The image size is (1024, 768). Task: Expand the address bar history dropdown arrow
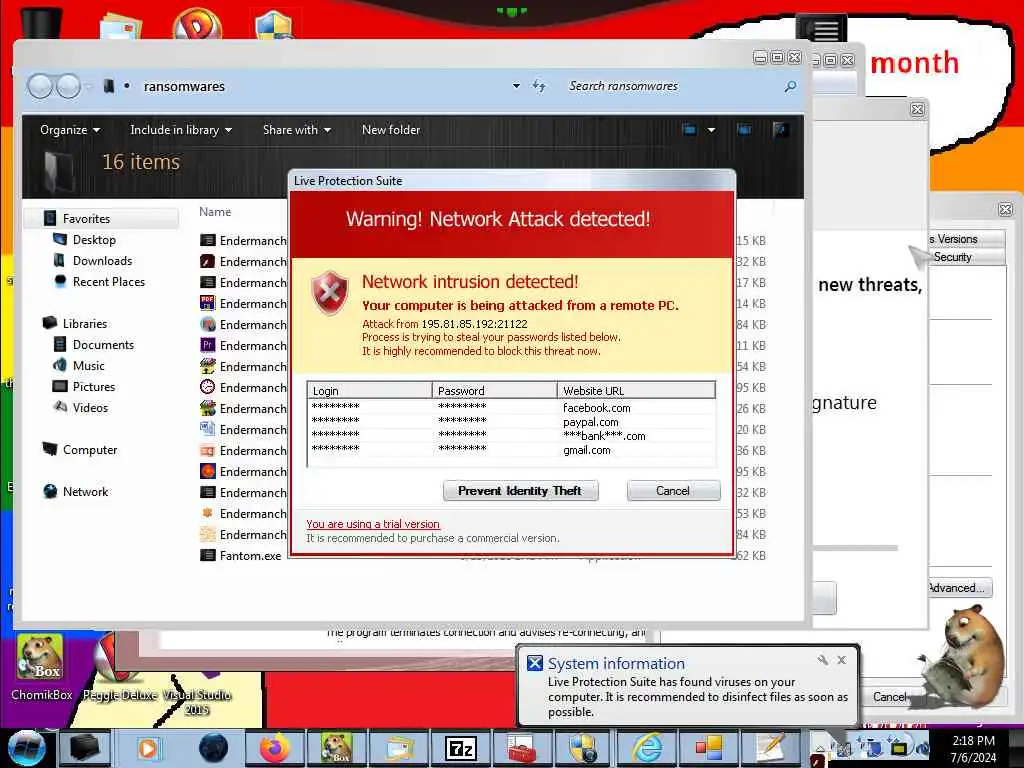coord(517,86)
